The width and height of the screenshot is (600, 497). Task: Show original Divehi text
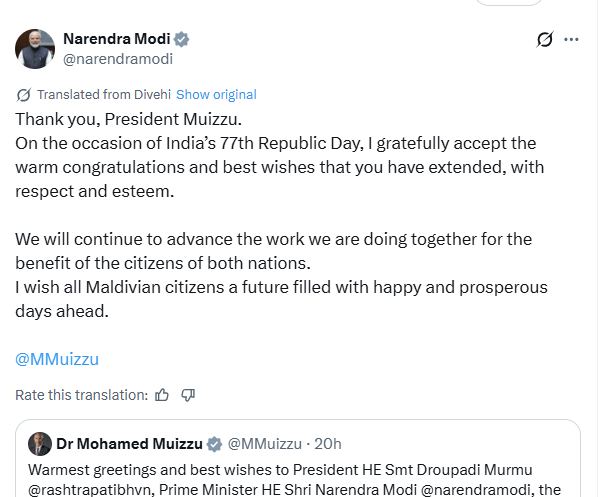(x=216, y=95)
